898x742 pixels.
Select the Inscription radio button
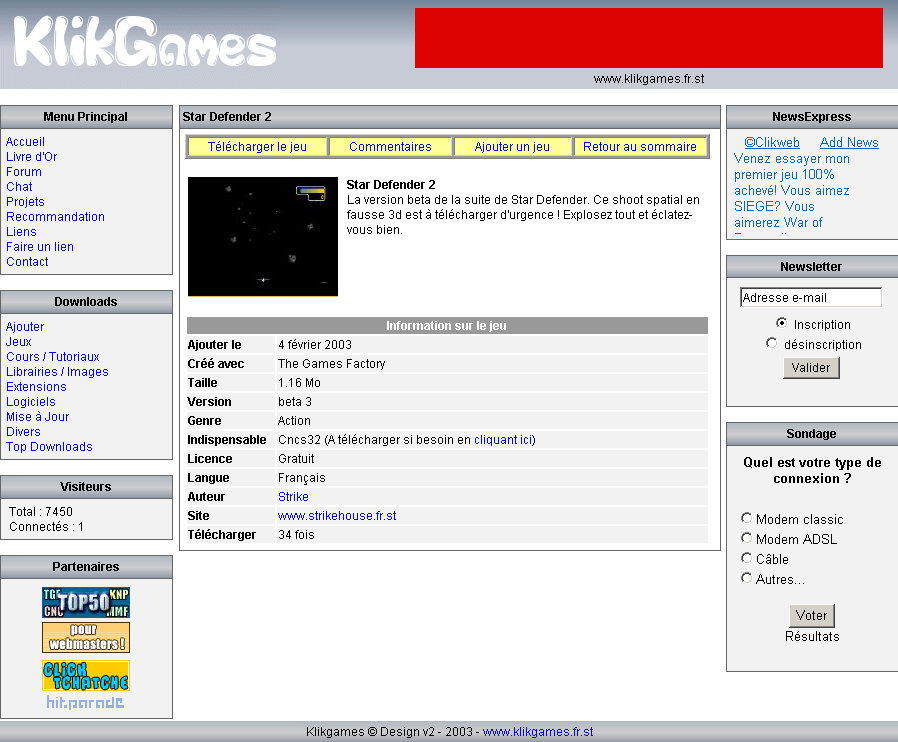pyautogui.click(x=781, y=323)
